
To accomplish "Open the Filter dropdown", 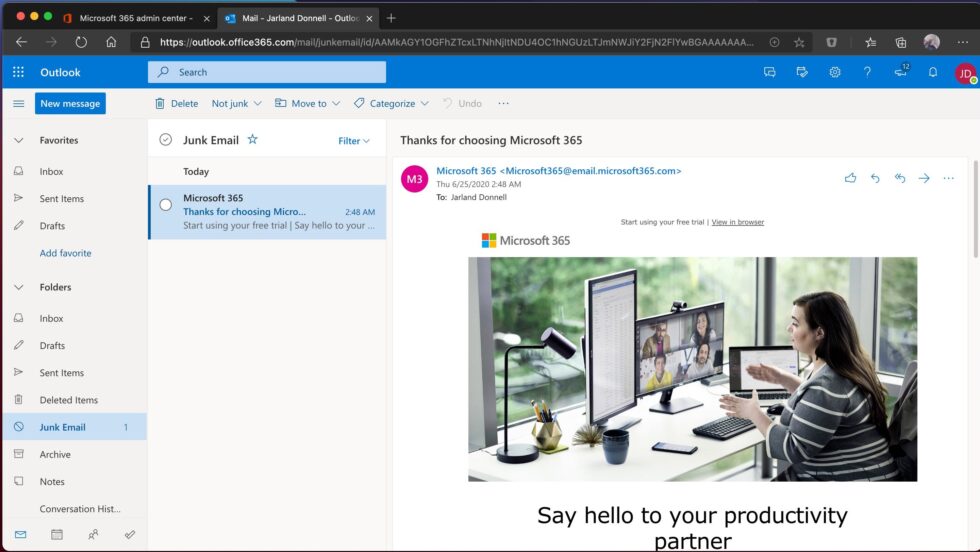I will click(x=353, y=141).
